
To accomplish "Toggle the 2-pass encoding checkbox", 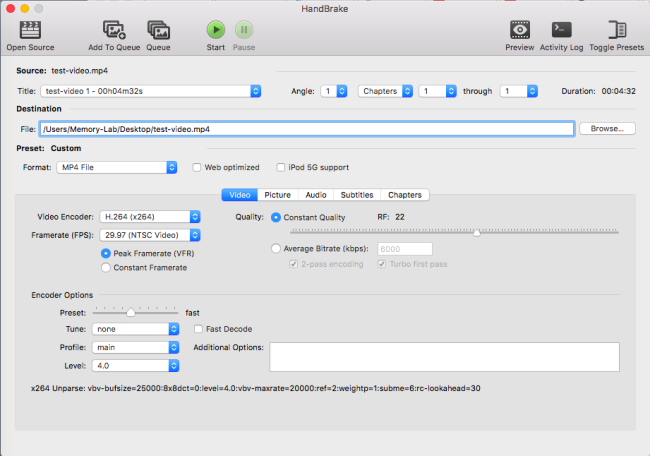I will click(x=293, y=264).
